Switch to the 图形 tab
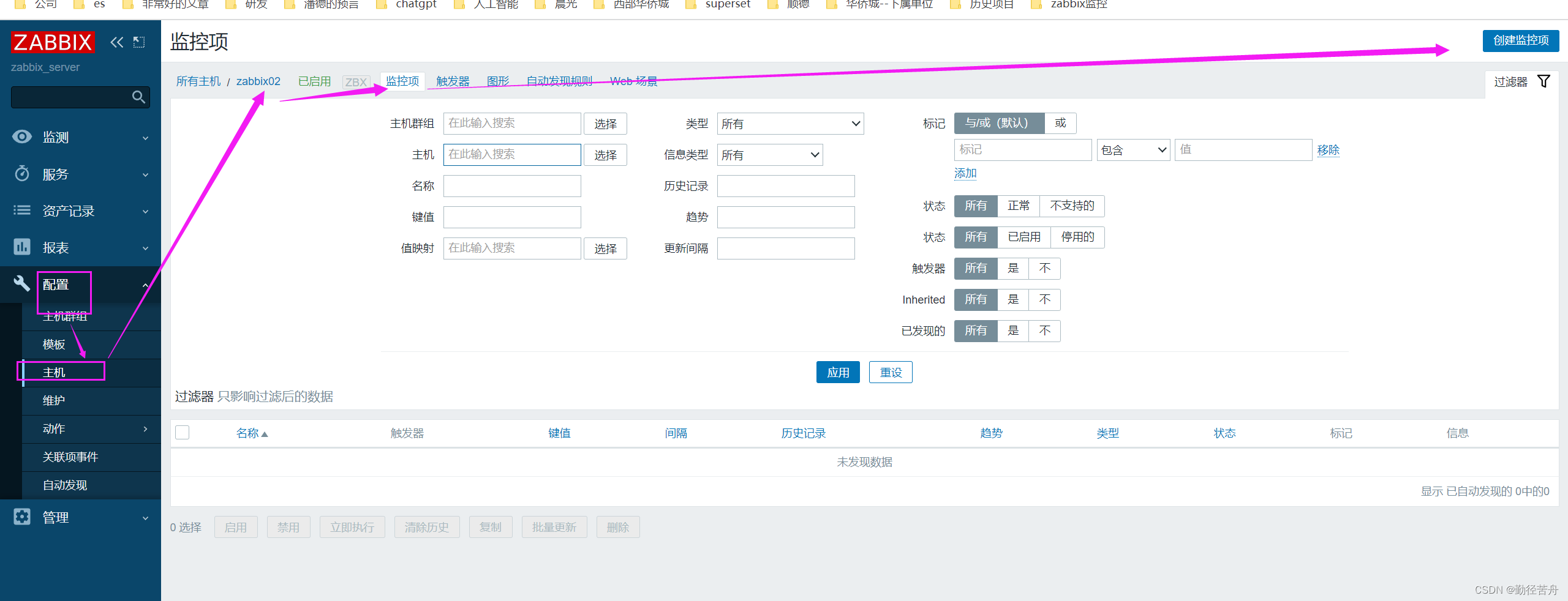 coord(498,81)
